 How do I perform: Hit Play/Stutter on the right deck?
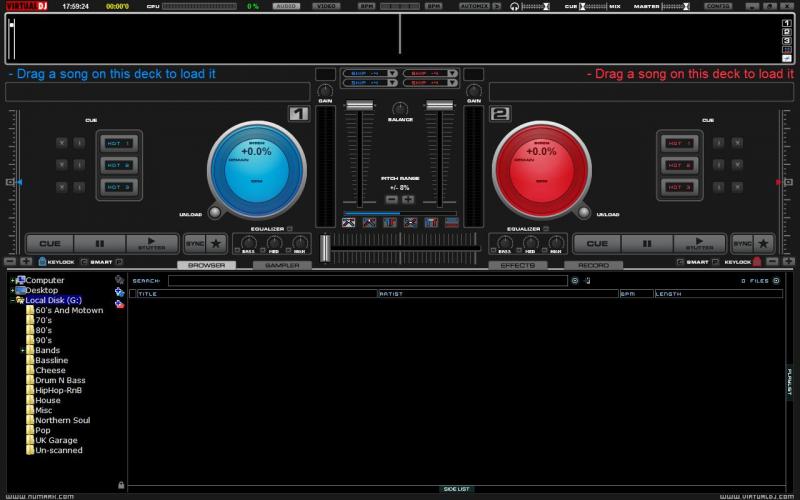pos(699,244)
